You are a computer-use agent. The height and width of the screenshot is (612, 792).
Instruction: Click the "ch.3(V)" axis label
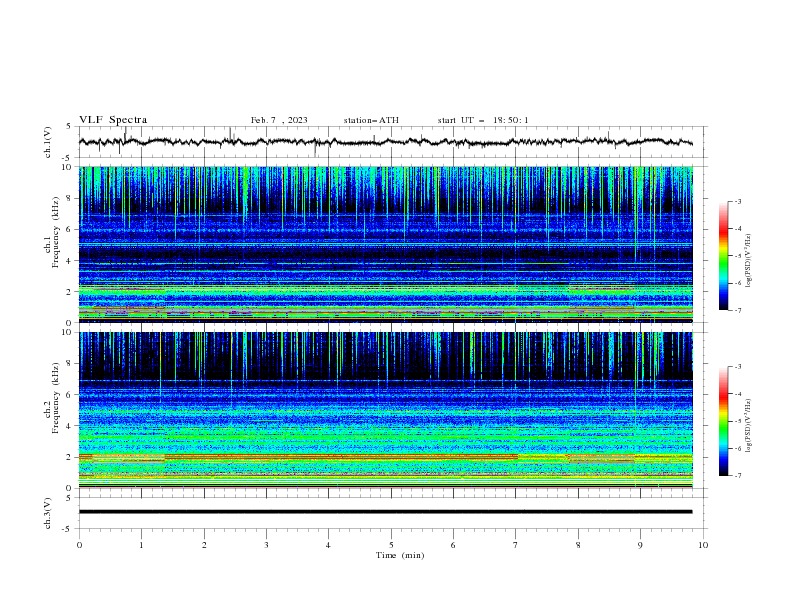coord(48,513)
